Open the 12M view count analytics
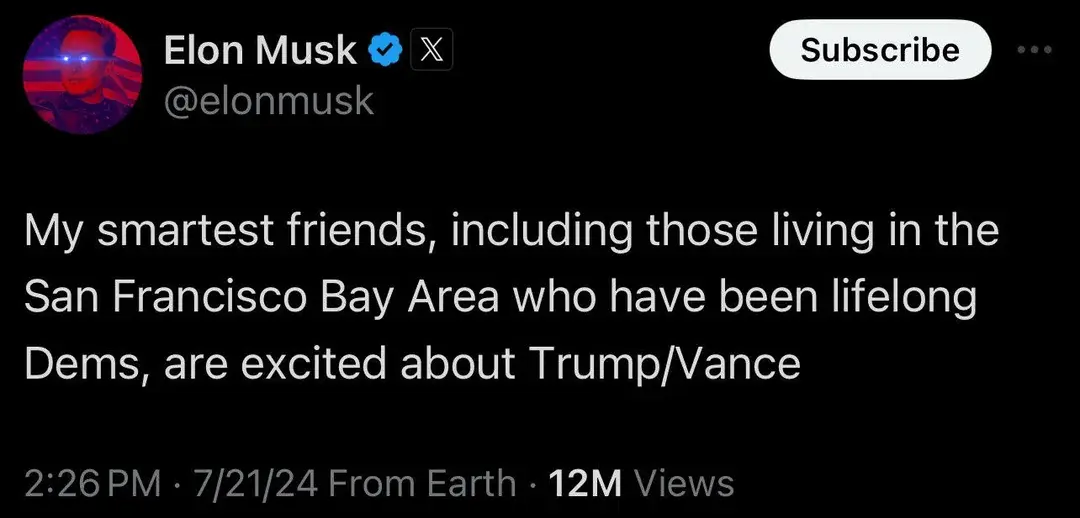The image size is (1080, 518). click(585, 484)
